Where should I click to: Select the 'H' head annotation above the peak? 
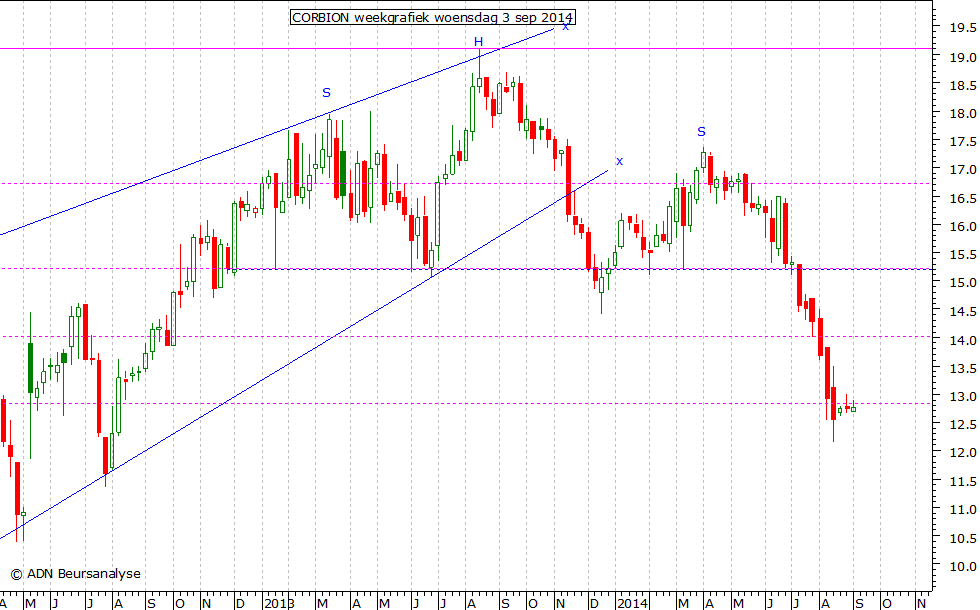[x=478, y=42]
